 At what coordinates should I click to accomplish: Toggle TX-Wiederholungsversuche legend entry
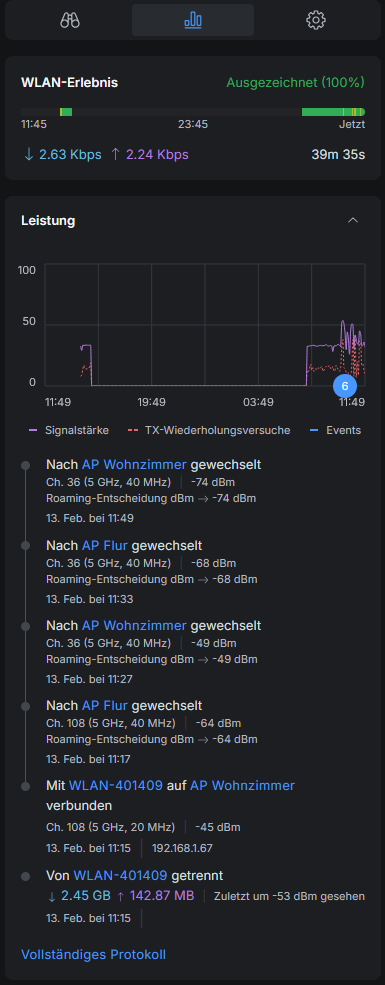209,430
